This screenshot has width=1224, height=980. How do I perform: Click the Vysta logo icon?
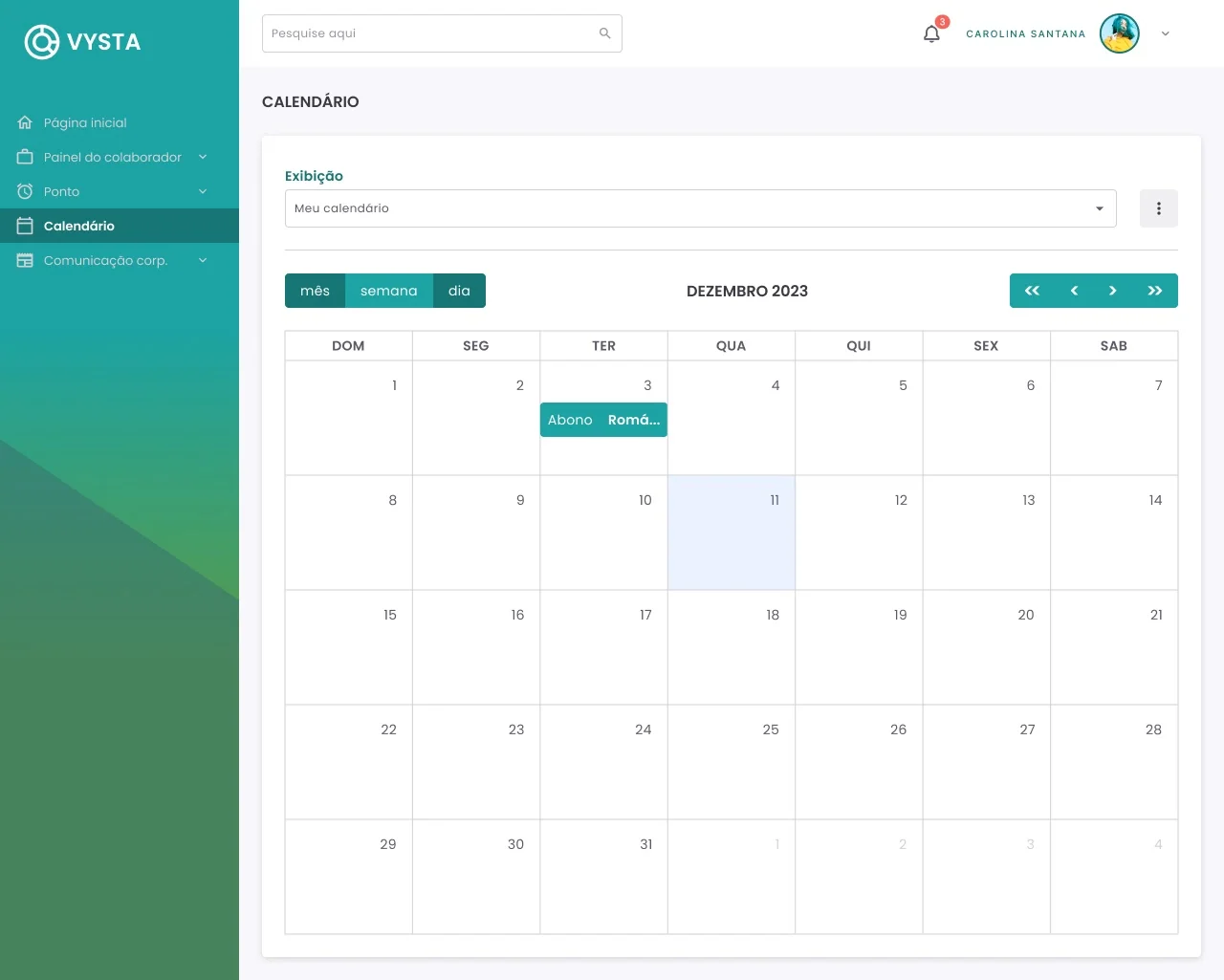point(42,41)
